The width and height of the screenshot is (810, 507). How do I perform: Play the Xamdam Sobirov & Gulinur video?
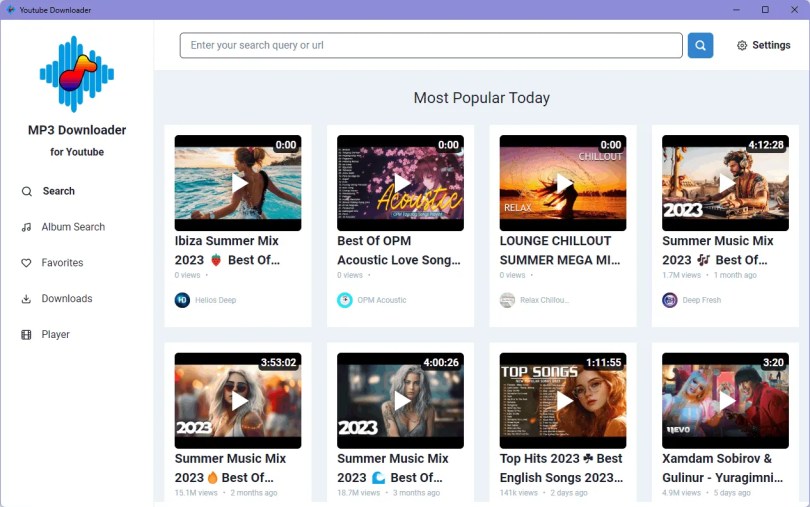tap(725, 401)
